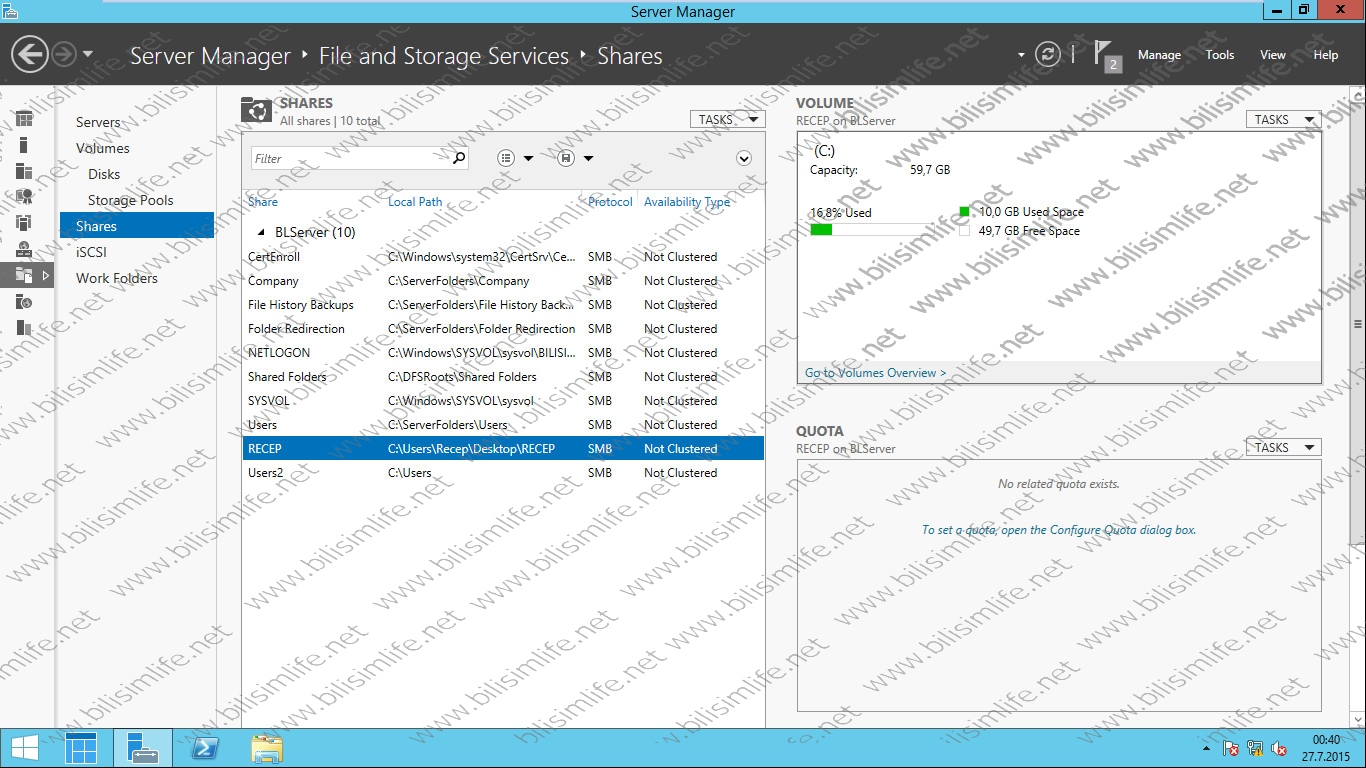Open All Servers icon in left rail

click(24, 171)
